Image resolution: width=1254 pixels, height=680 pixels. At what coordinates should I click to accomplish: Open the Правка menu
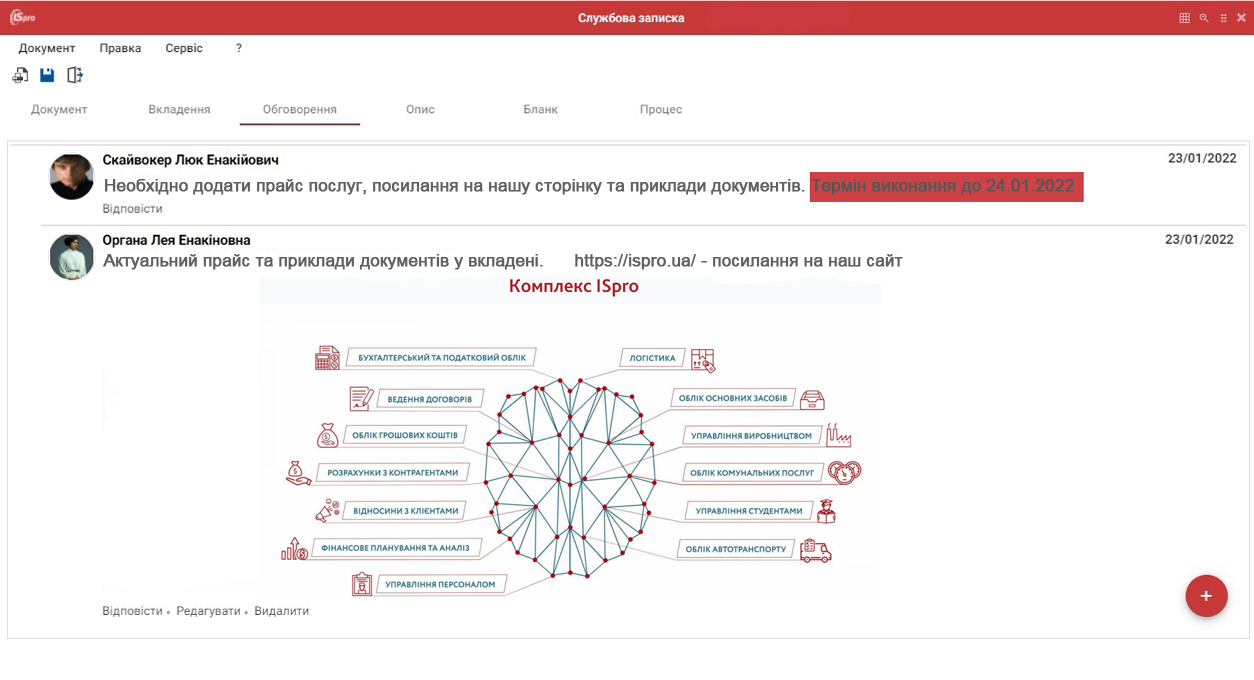point(120,48)
